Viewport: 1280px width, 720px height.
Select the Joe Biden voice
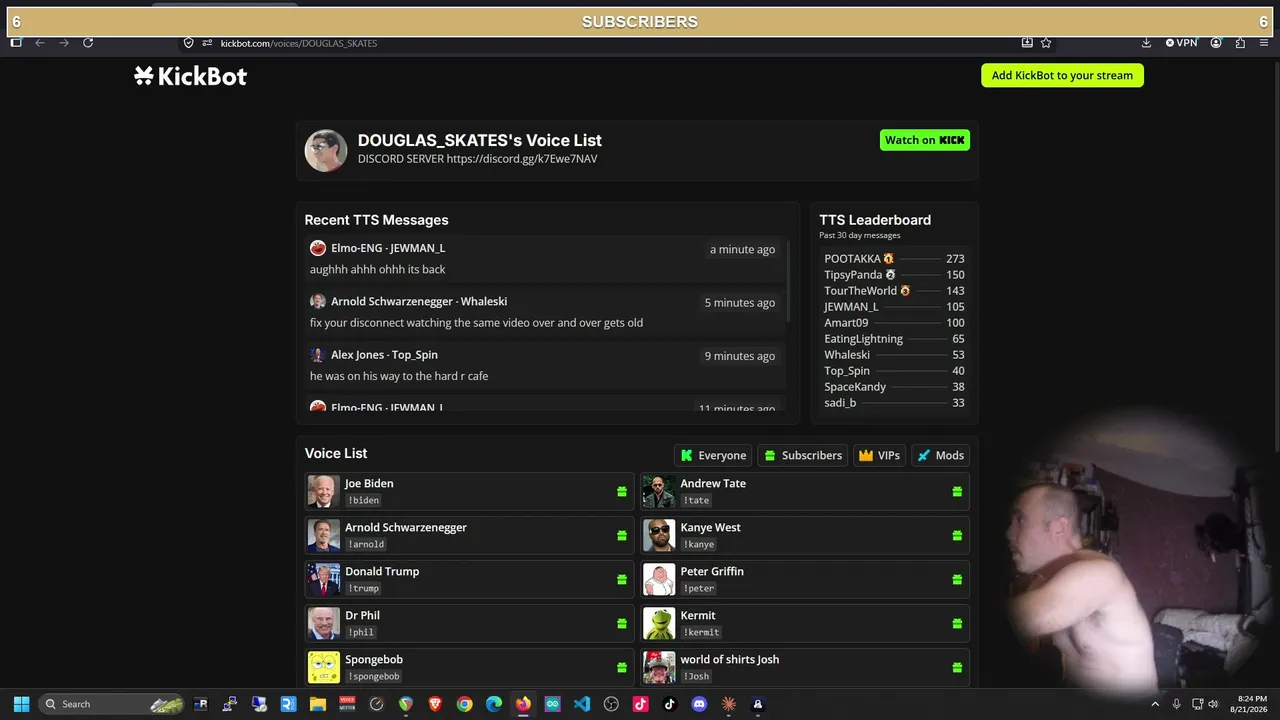pyautogui.click(x=469, y=491)
